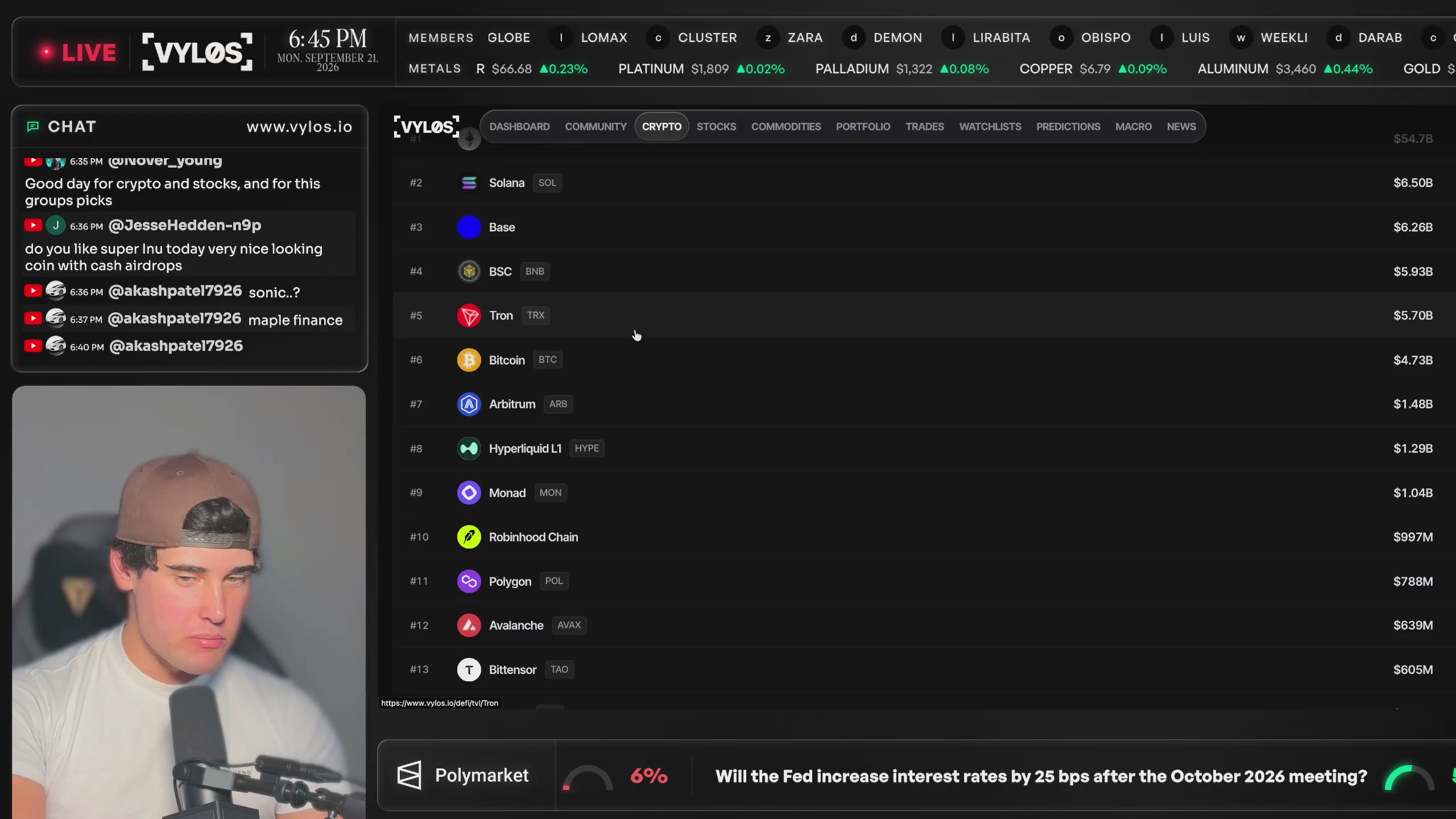Open the Stocks tab
This screenshot has width=1456, height=819.
click(x=716, y=126)
